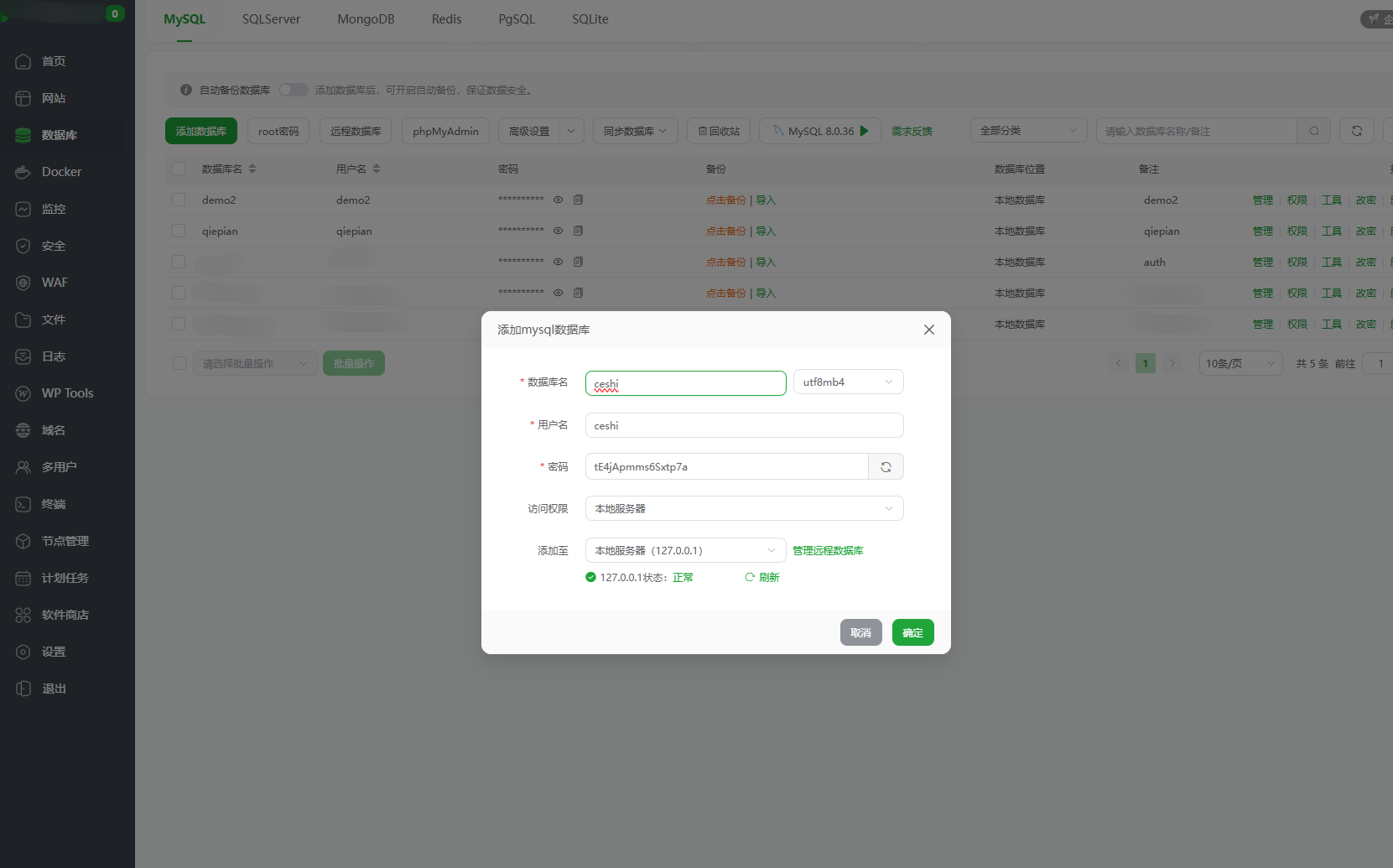
Task: Click the Docker sidebar icon
Action: click(x=23, y=172)
